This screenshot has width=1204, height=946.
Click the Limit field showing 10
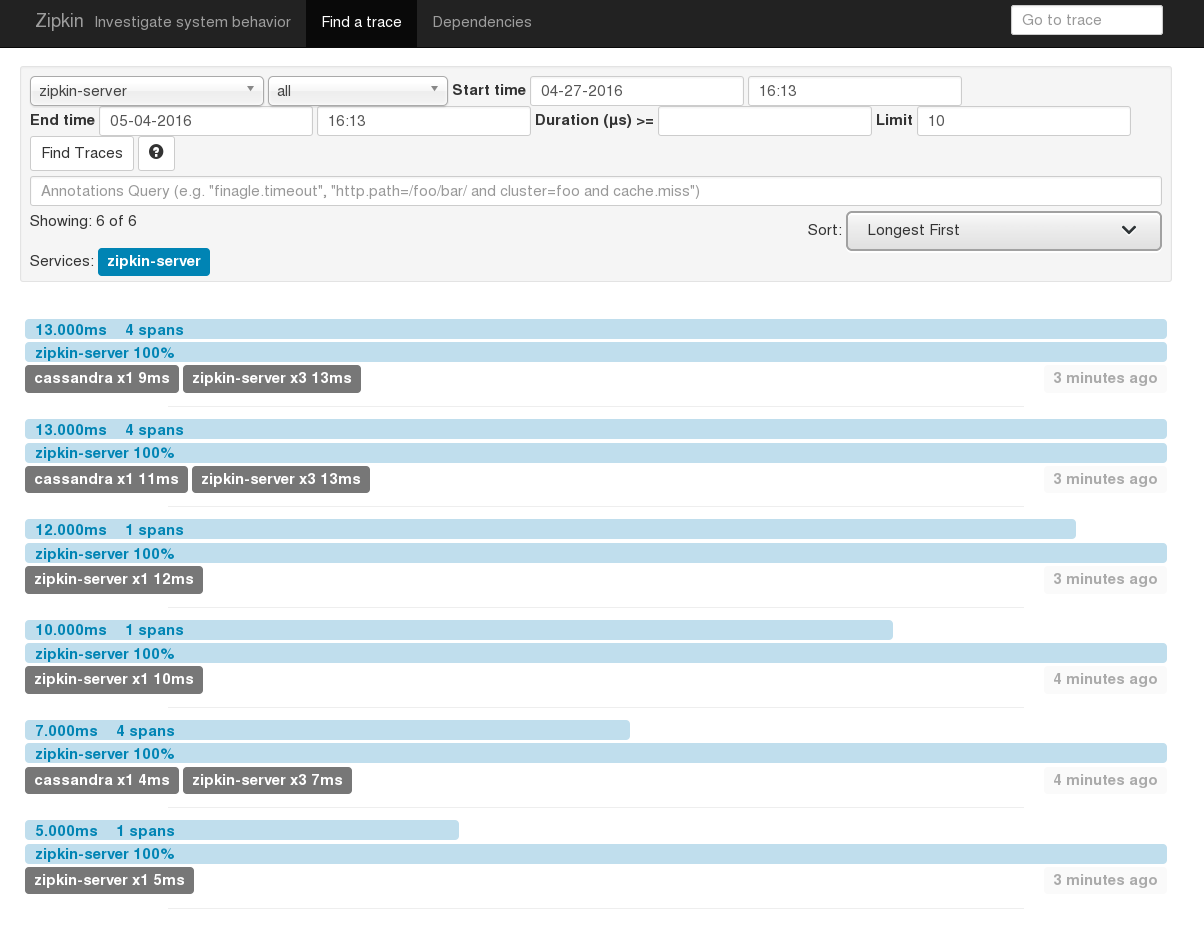pyautogui.click(x=1023, y=120)
